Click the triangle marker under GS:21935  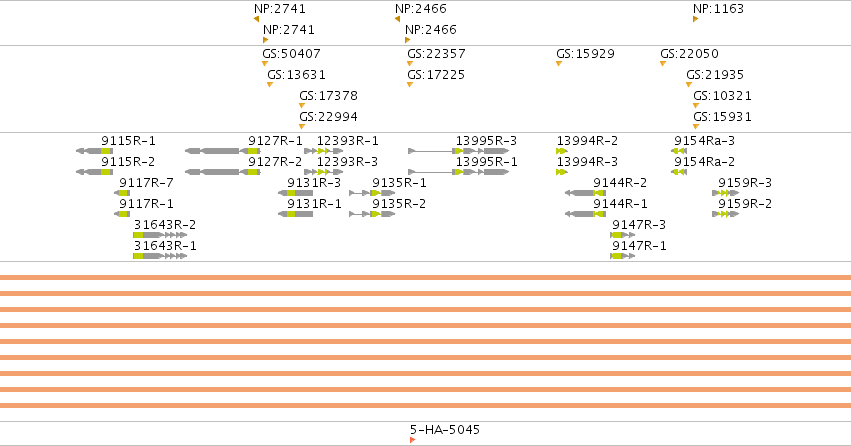pos(689,85)
